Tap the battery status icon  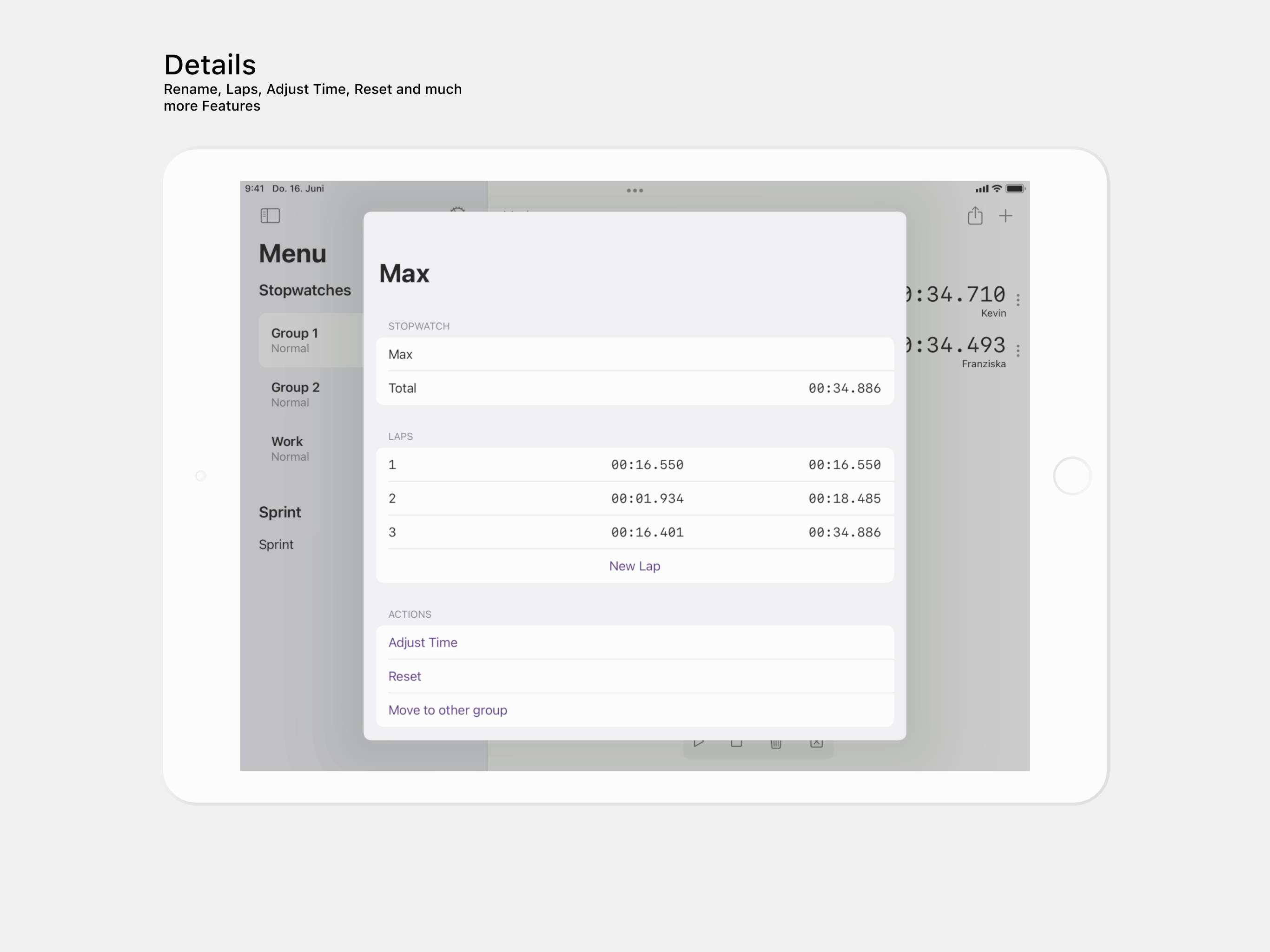point(1014,189)
